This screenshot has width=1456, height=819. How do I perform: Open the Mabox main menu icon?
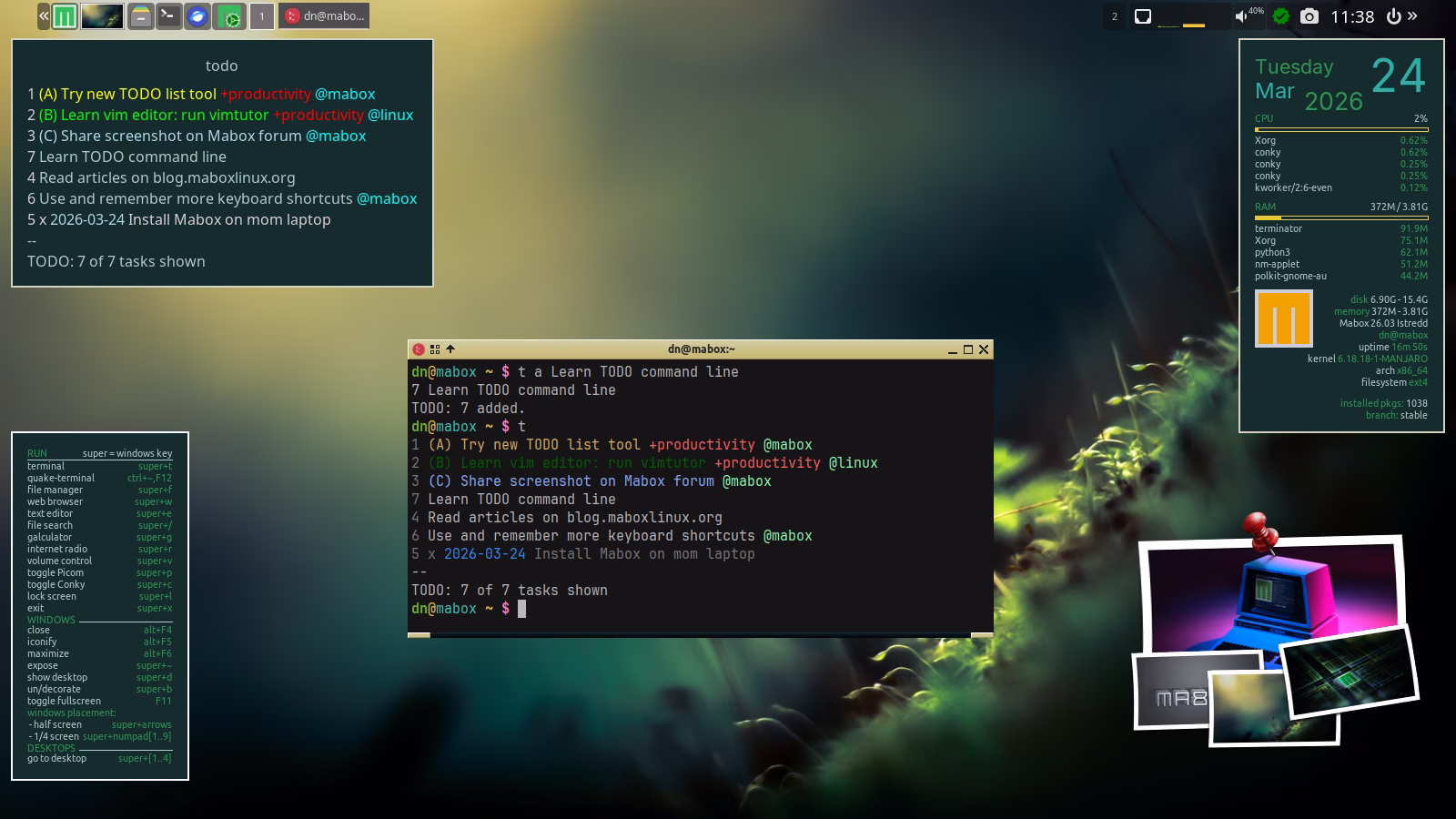click(x=64, y=16)
